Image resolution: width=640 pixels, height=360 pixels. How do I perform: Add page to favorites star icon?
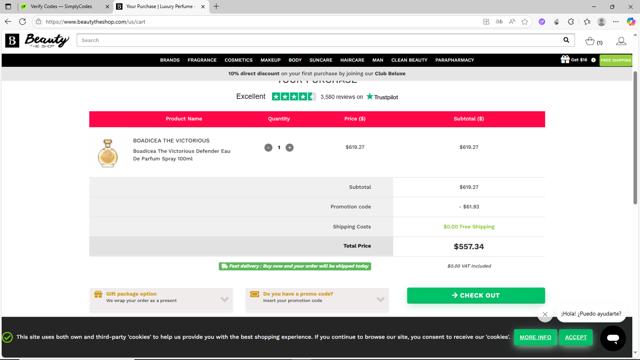525,22
